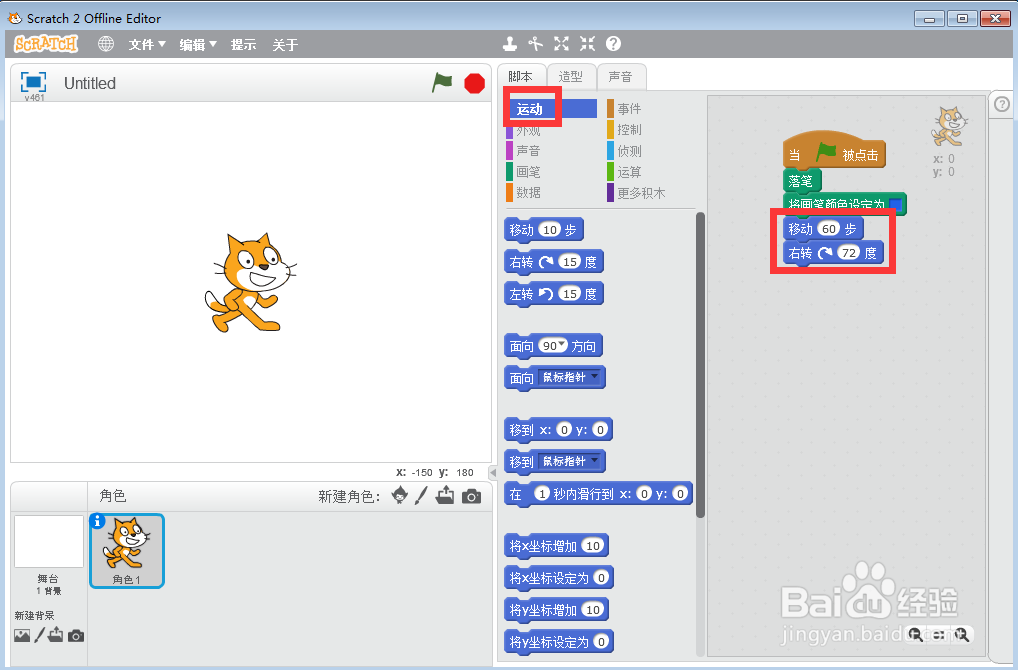
Task: Select the grow sprite tool
Action: 561,44
